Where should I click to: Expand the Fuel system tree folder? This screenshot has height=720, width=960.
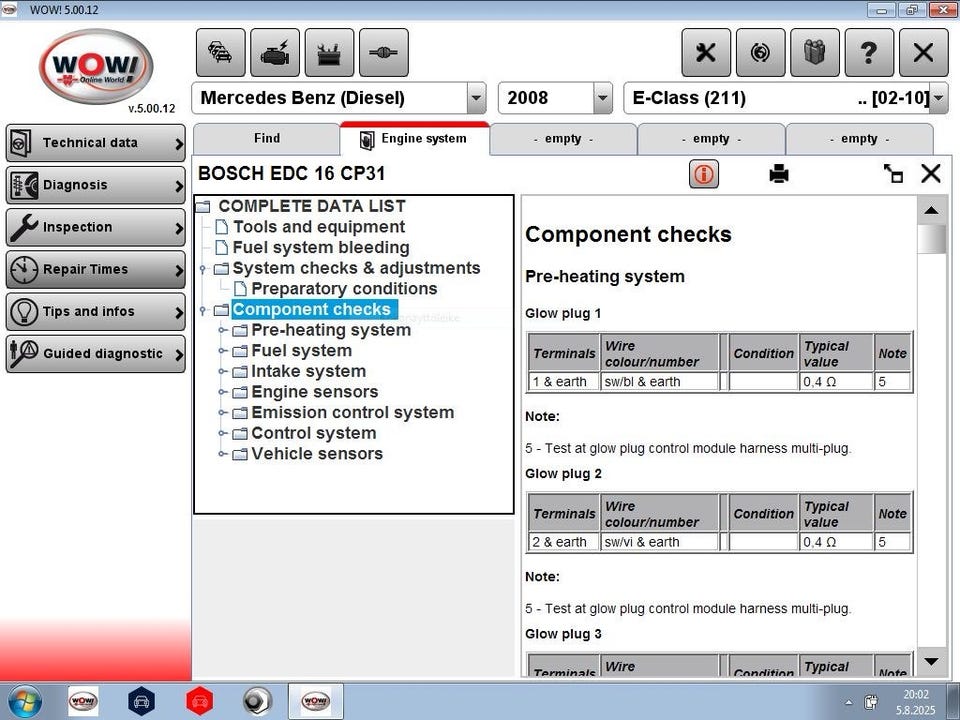click(x=223, y=351)
